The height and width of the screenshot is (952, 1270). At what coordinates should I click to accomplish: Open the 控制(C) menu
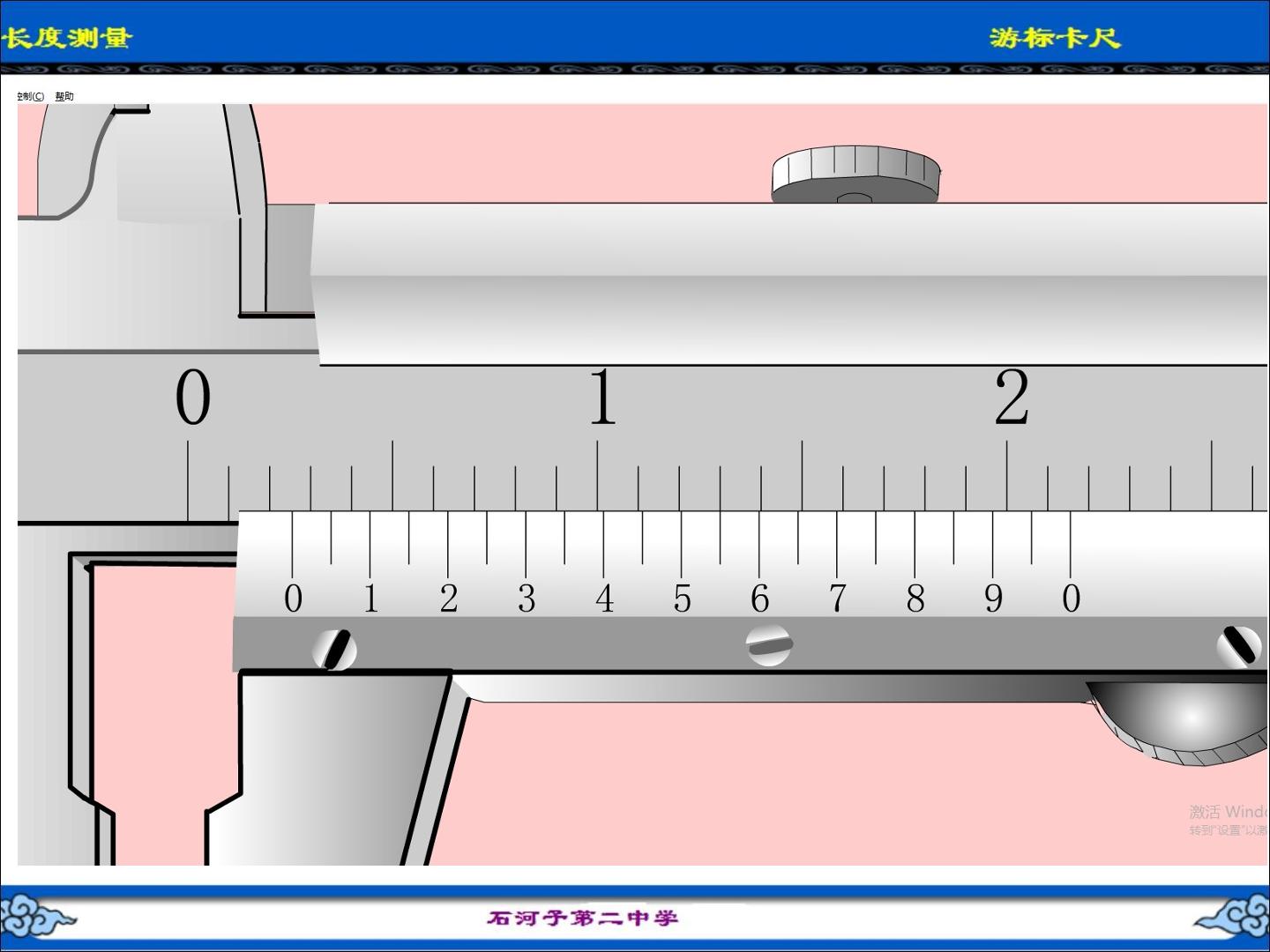(31, 96)
